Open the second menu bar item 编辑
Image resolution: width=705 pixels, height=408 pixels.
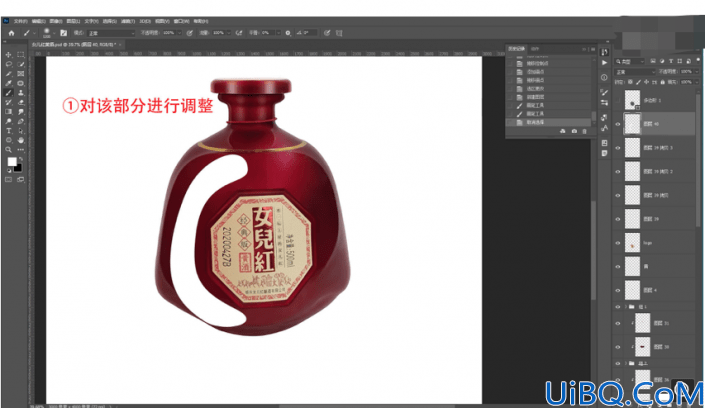coord(38,21)
